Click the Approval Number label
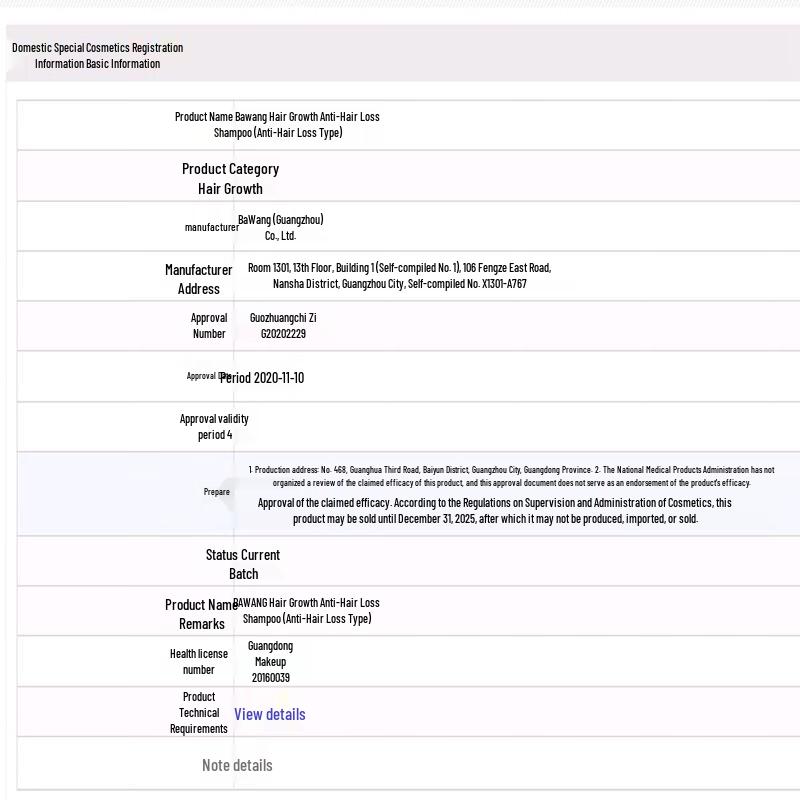 pyautogui.click(x=209, y=326)
